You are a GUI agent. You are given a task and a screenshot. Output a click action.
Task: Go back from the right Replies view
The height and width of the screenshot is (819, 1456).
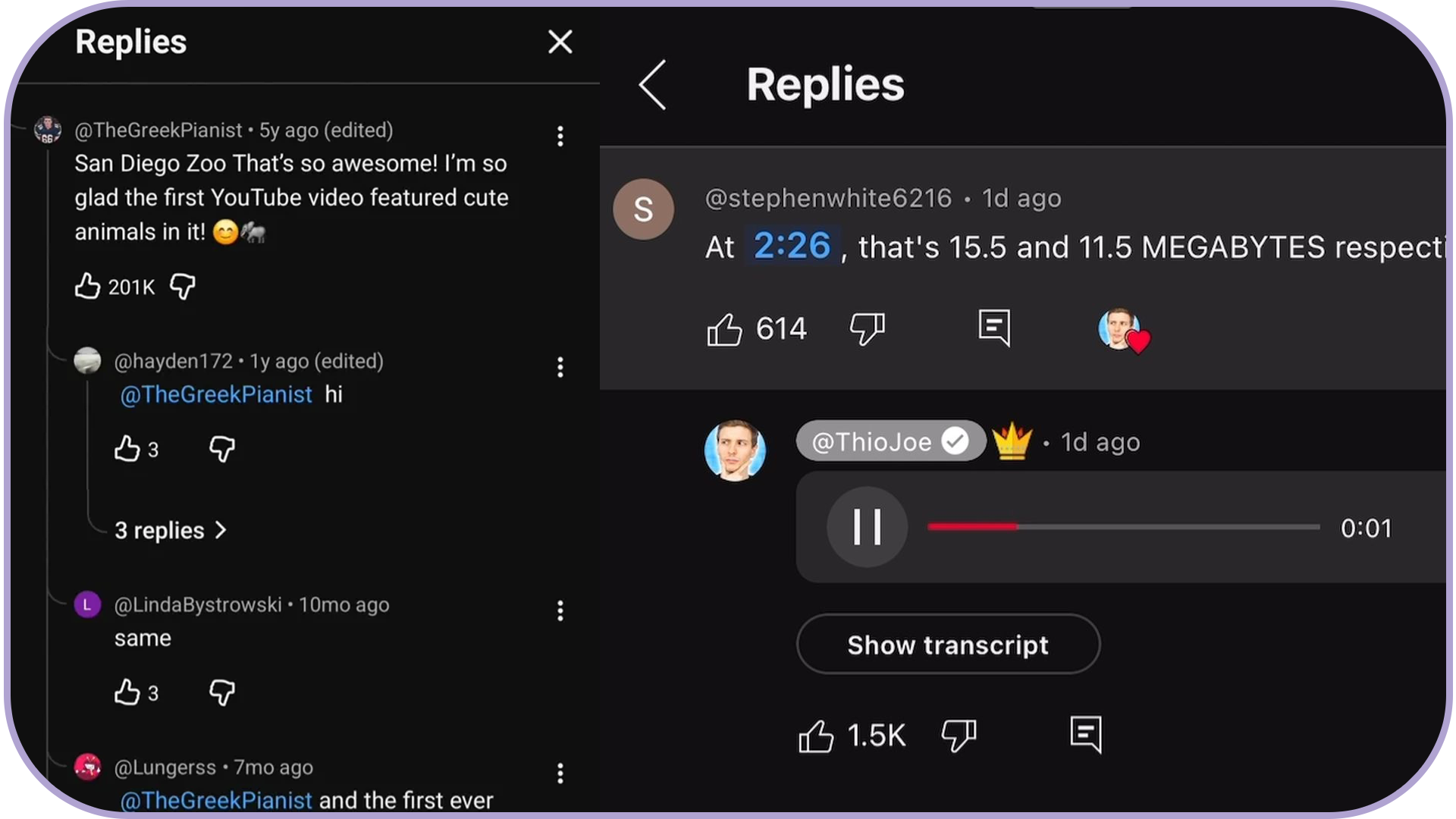coord(652,85)
